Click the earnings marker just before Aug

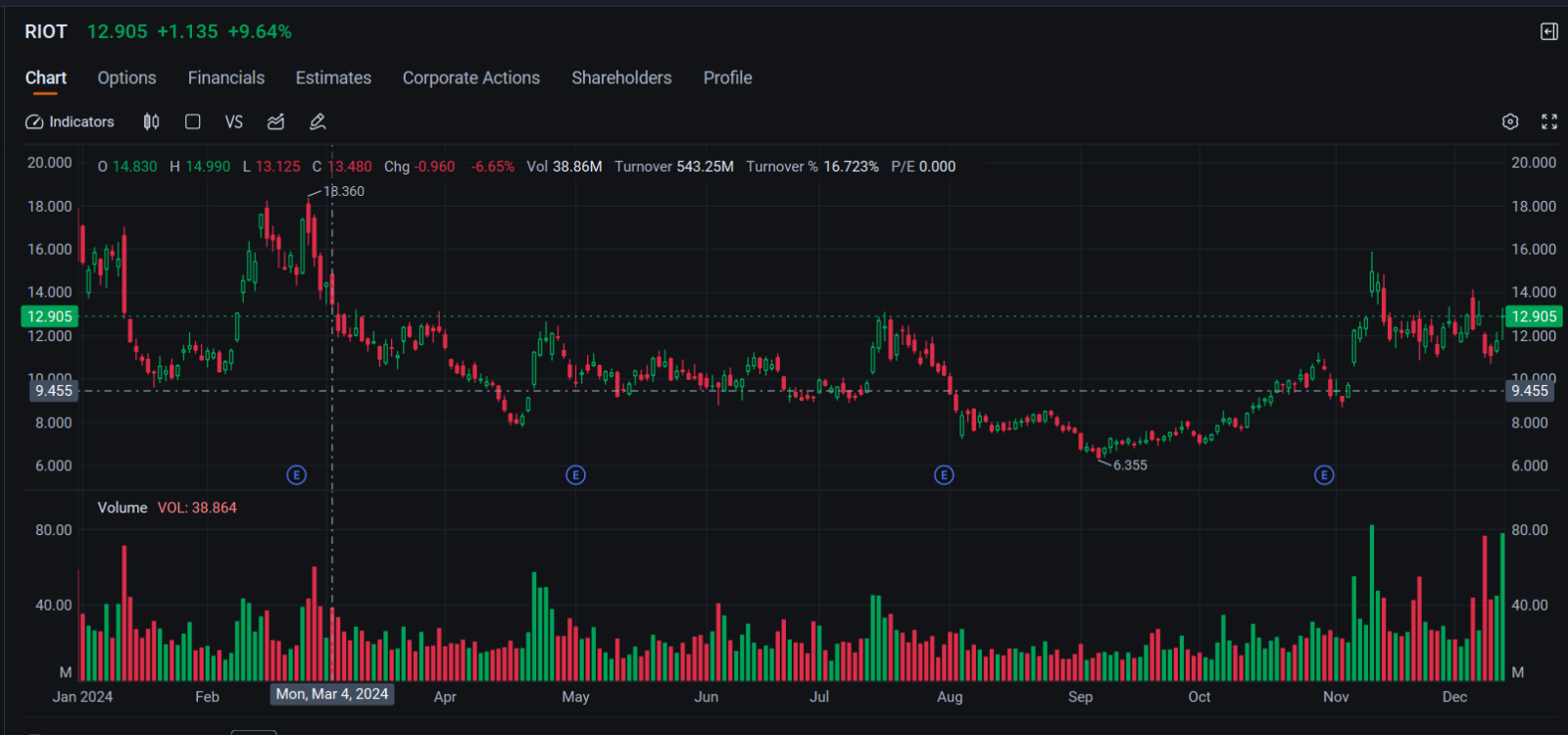coord(945,475)
